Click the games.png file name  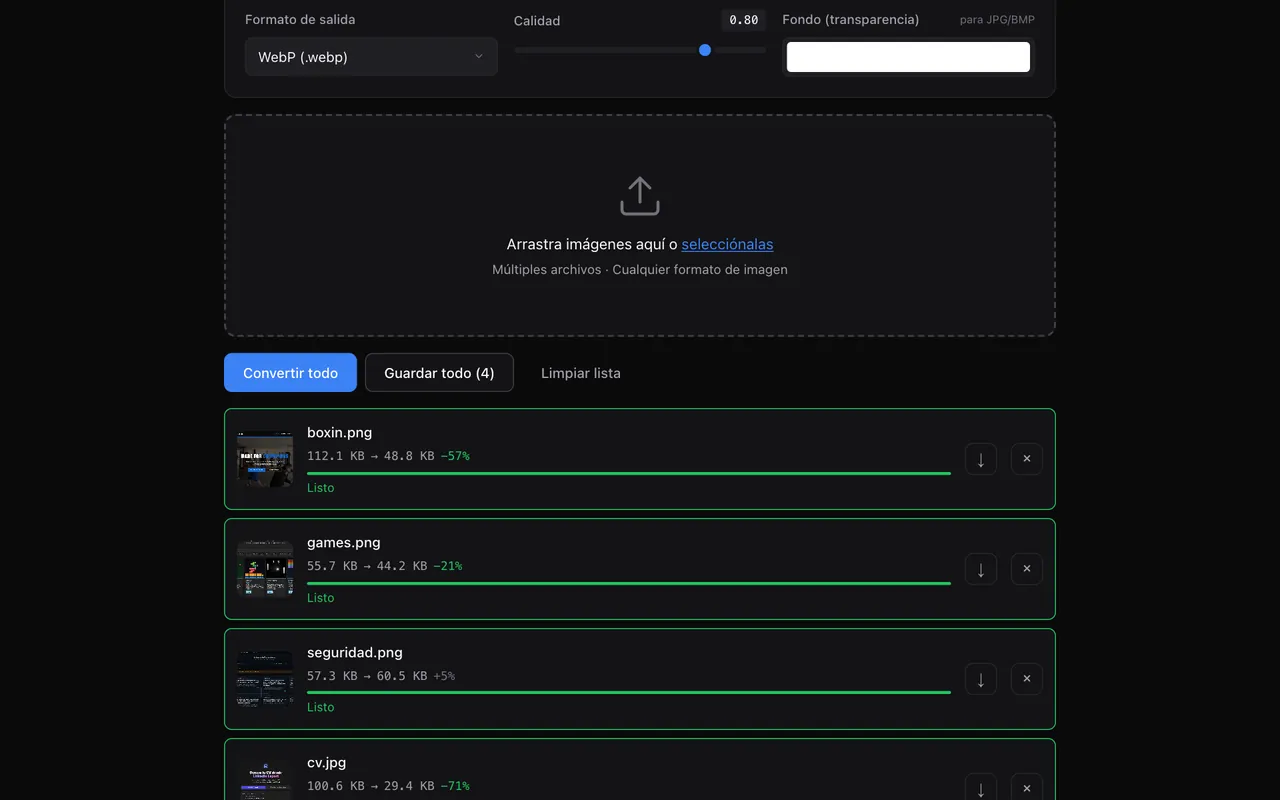pos(344,543)
